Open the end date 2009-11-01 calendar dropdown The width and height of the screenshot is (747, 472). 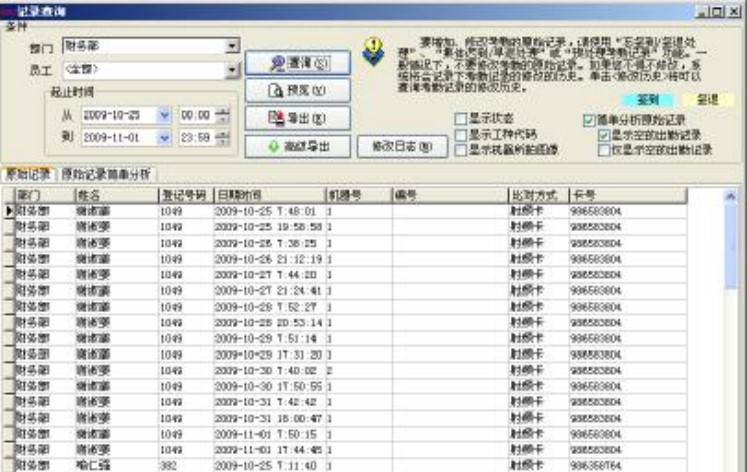[x=164, y=138]
